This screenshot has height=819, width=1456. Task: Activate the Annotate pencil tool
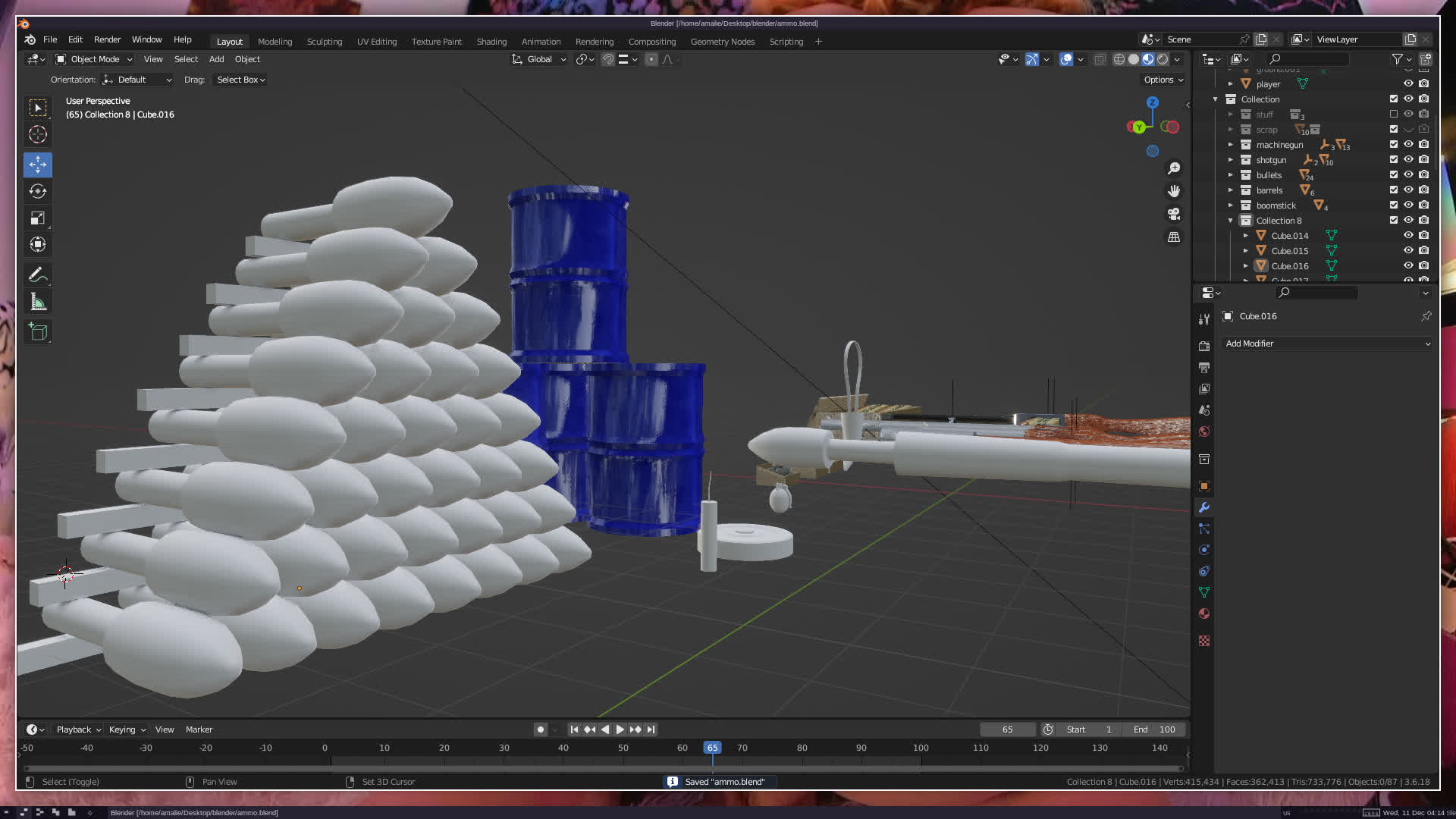point(37,275)
